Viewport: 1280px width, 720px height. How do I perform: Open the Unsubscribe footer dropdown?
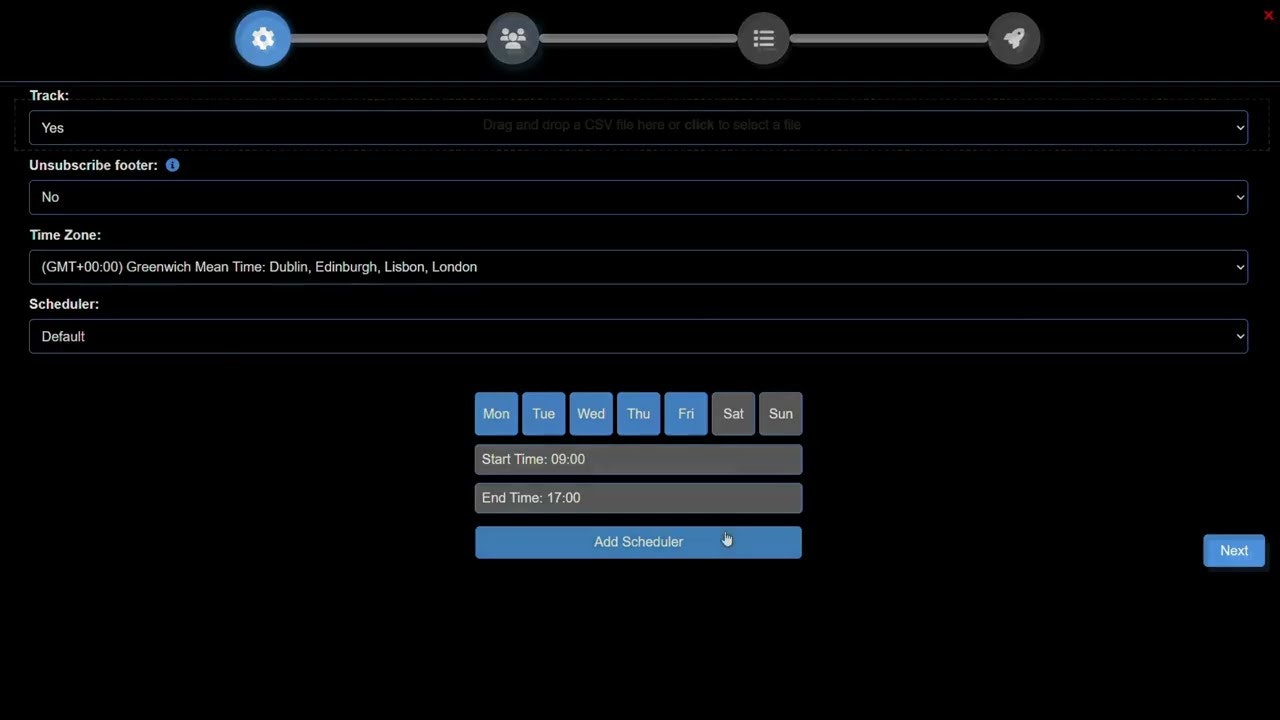pyautogui.click(x=639, y=197)
